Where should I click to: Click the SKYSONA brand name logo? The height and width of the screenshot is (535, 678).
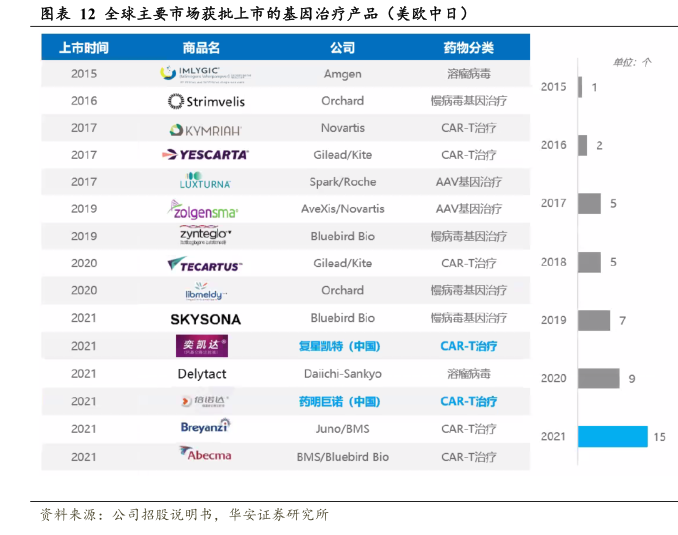point(204,319)
